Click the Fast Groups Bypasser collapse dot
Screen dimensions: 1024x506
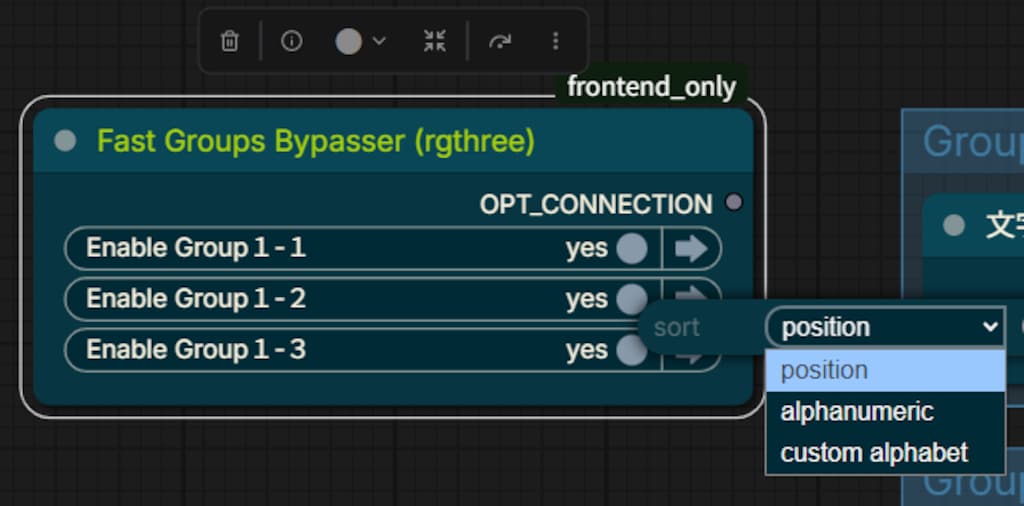65,140
